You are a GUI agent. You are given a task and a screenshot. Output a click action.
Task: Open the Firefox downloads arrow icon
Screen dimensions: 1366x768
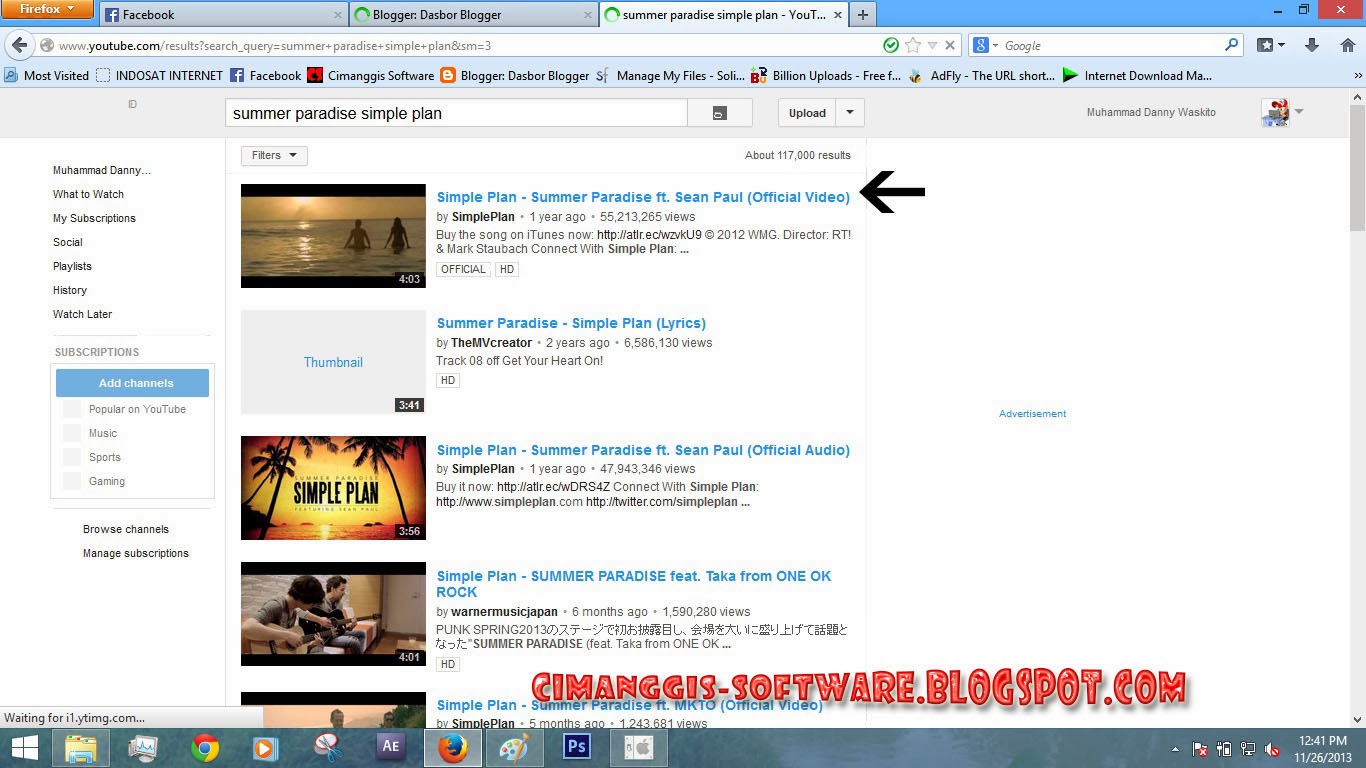tap(1312, 45)
